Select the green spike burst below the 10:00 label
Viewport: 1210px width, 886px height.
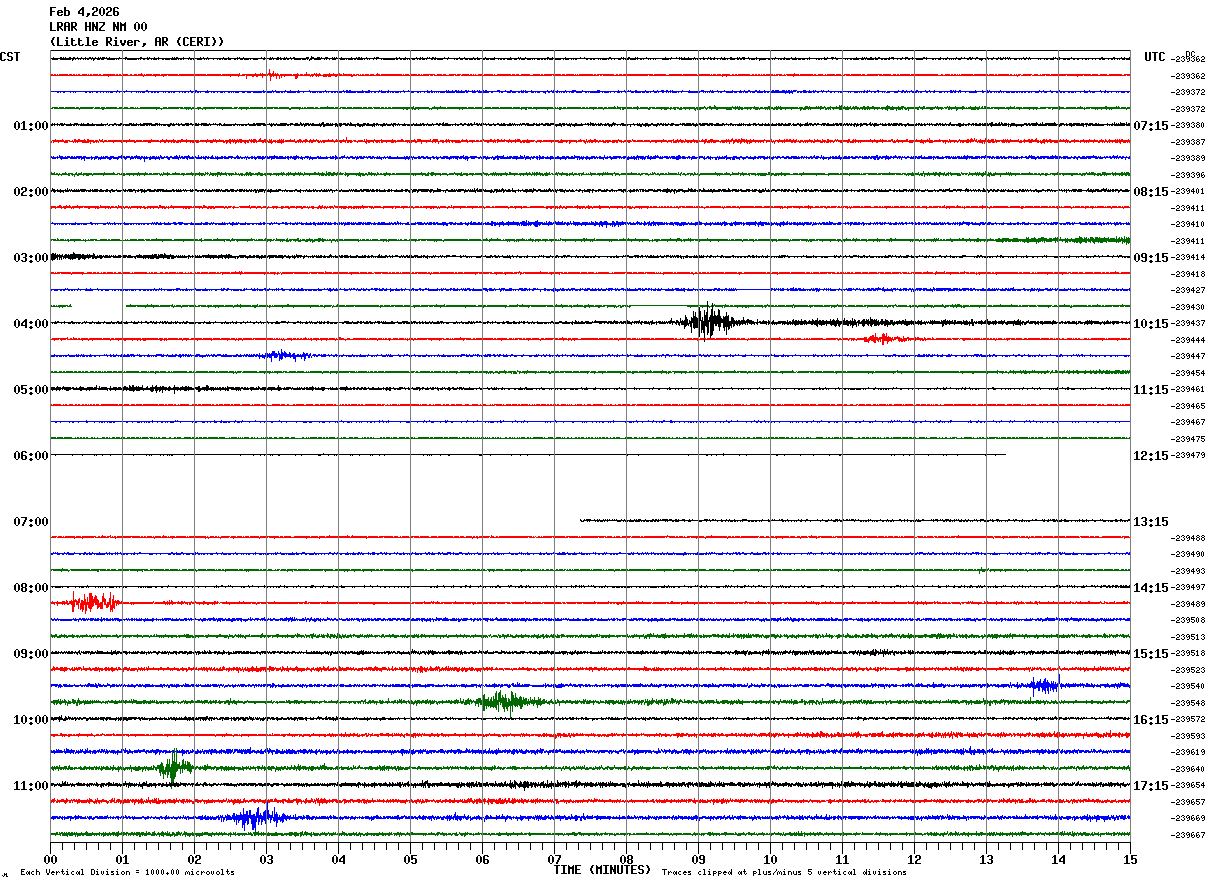point(174,767)
